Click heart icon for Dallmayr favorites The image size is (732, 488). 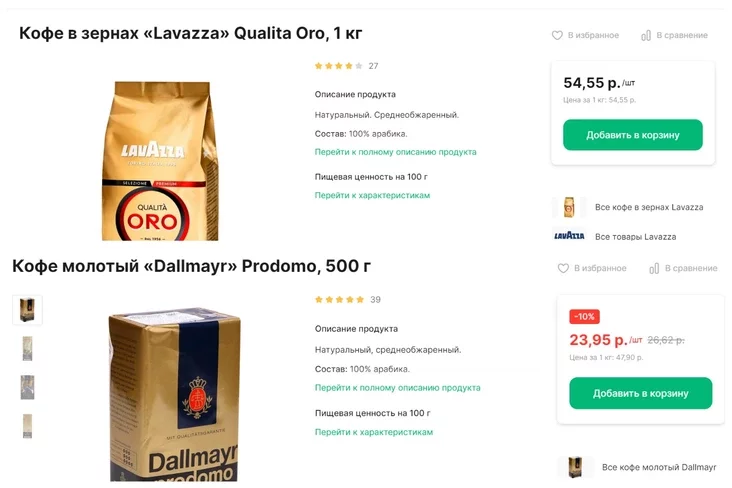[563, 268]
